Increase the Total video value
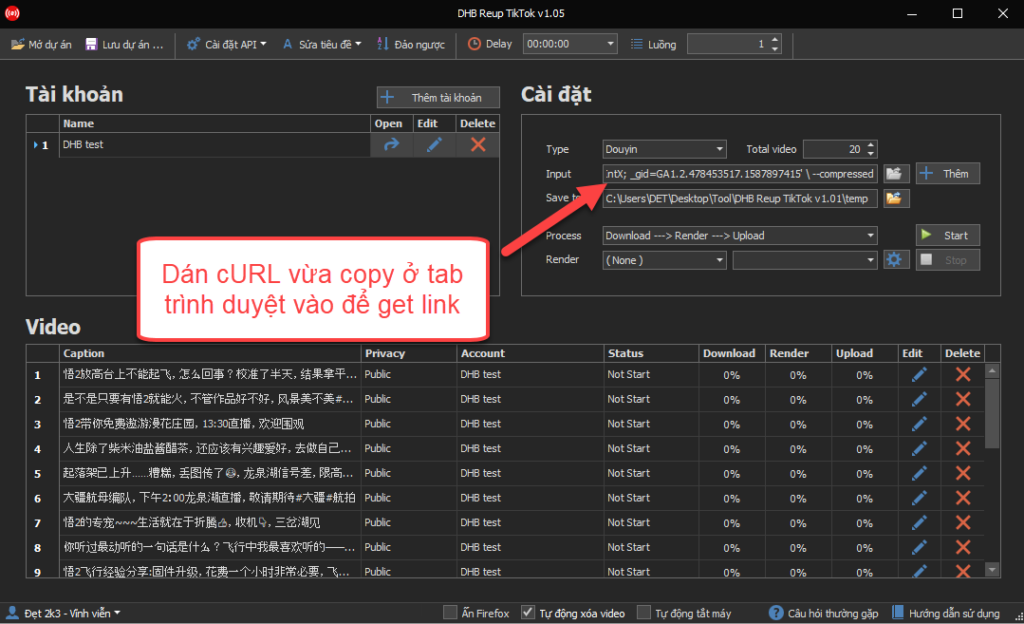This screenshot has width=1024, height=624. pos(871,146)
